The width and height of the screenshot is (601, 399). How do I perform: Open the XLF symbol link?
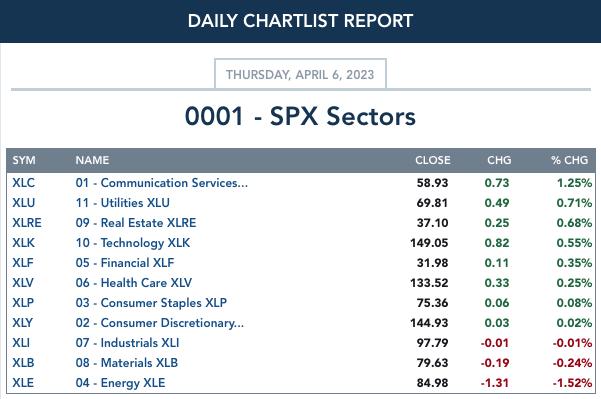pyautogui.click(x=23, y=263)
